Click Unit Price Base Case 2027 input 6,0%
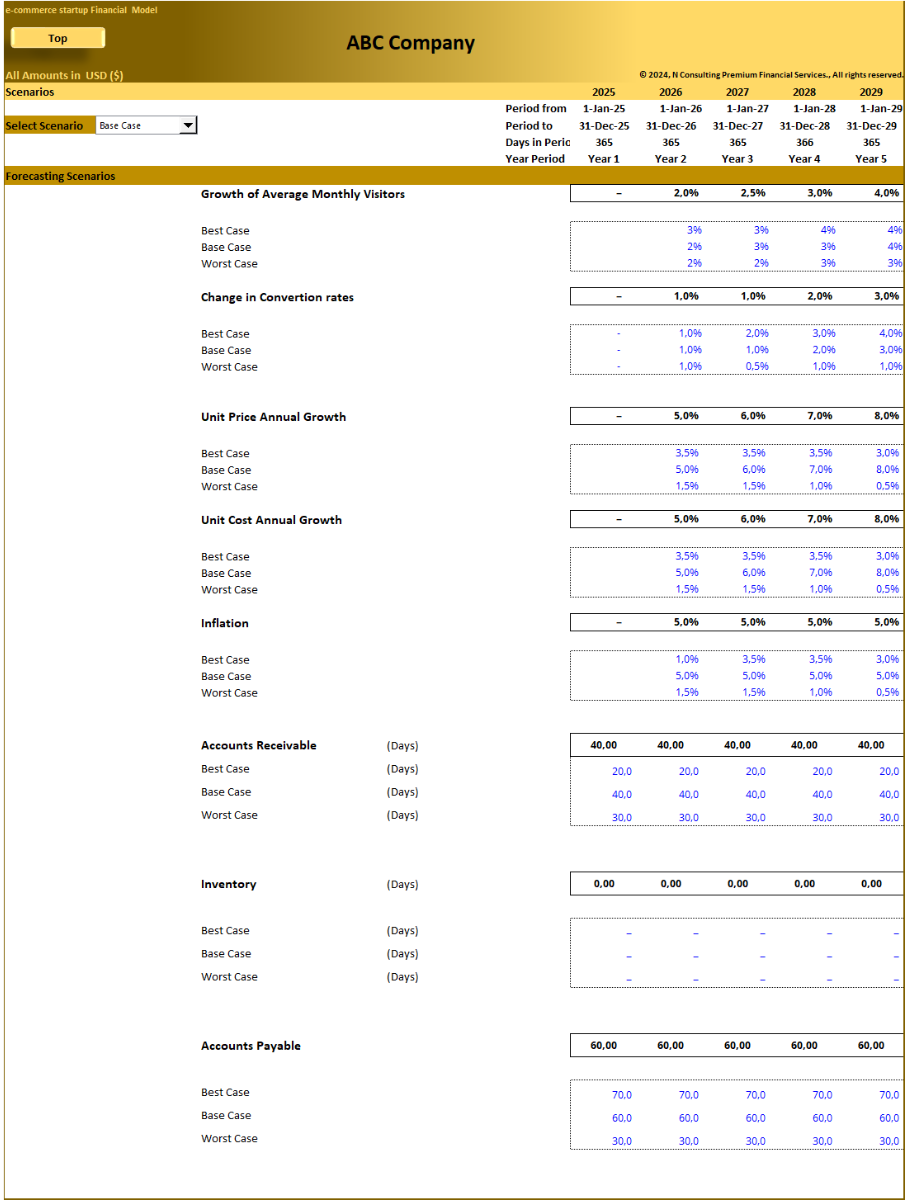The width and height of the screenshot is (910, 1200). 754,470
